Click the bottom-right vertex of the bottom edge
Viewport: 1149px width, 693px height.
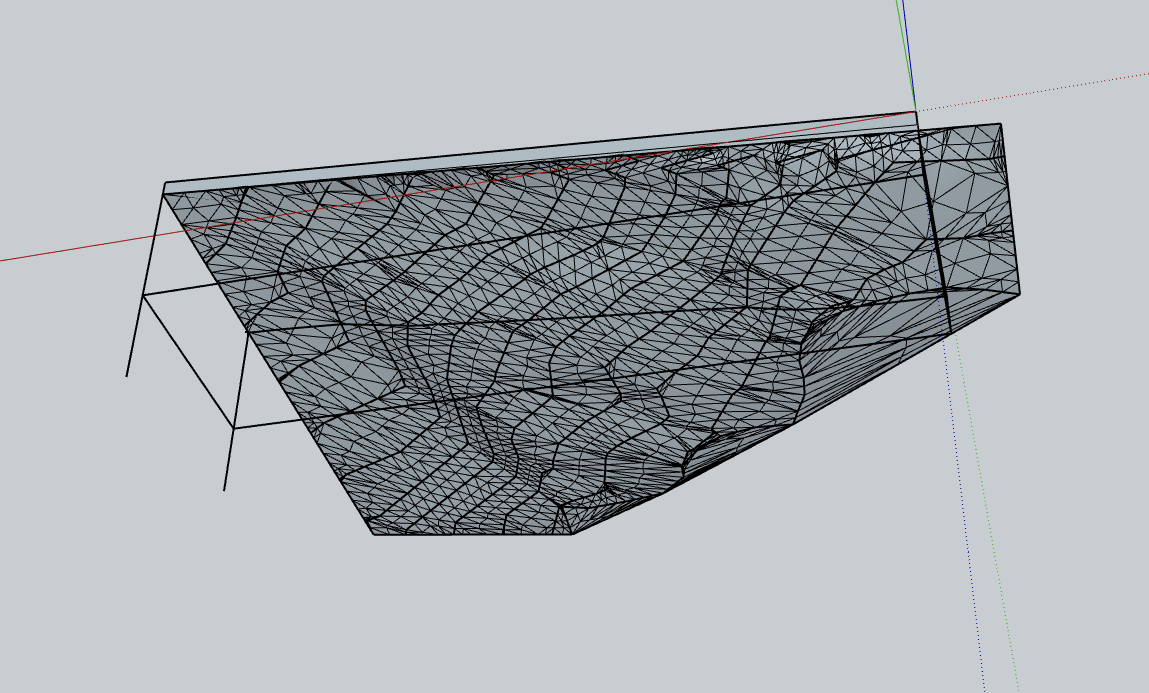[x=571, y=534]
